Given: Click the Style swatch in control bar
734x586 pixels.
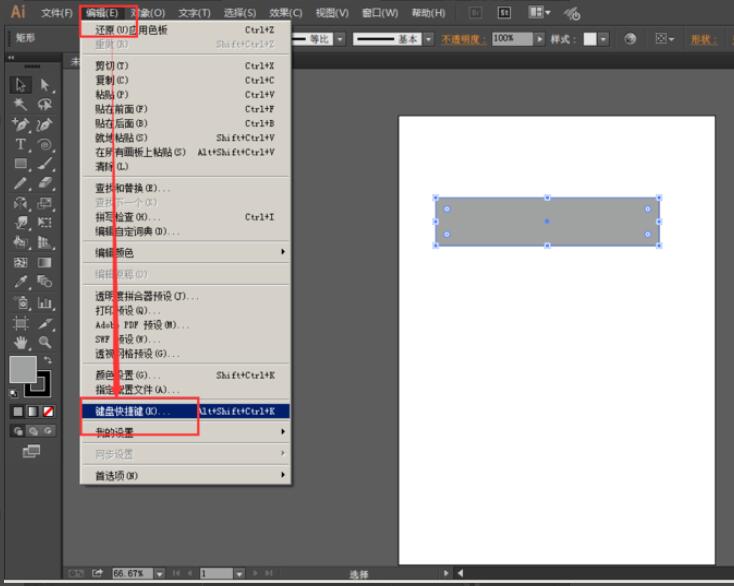Looking at the screenshot, I should pyautogui.click(x=590, y=39).
